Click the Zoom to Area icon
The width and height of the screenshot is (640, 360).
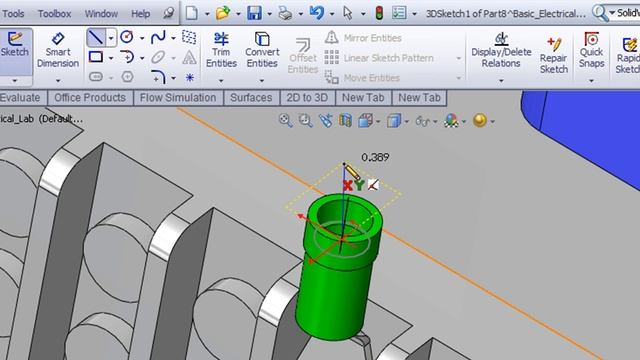(x=305, y=120)
